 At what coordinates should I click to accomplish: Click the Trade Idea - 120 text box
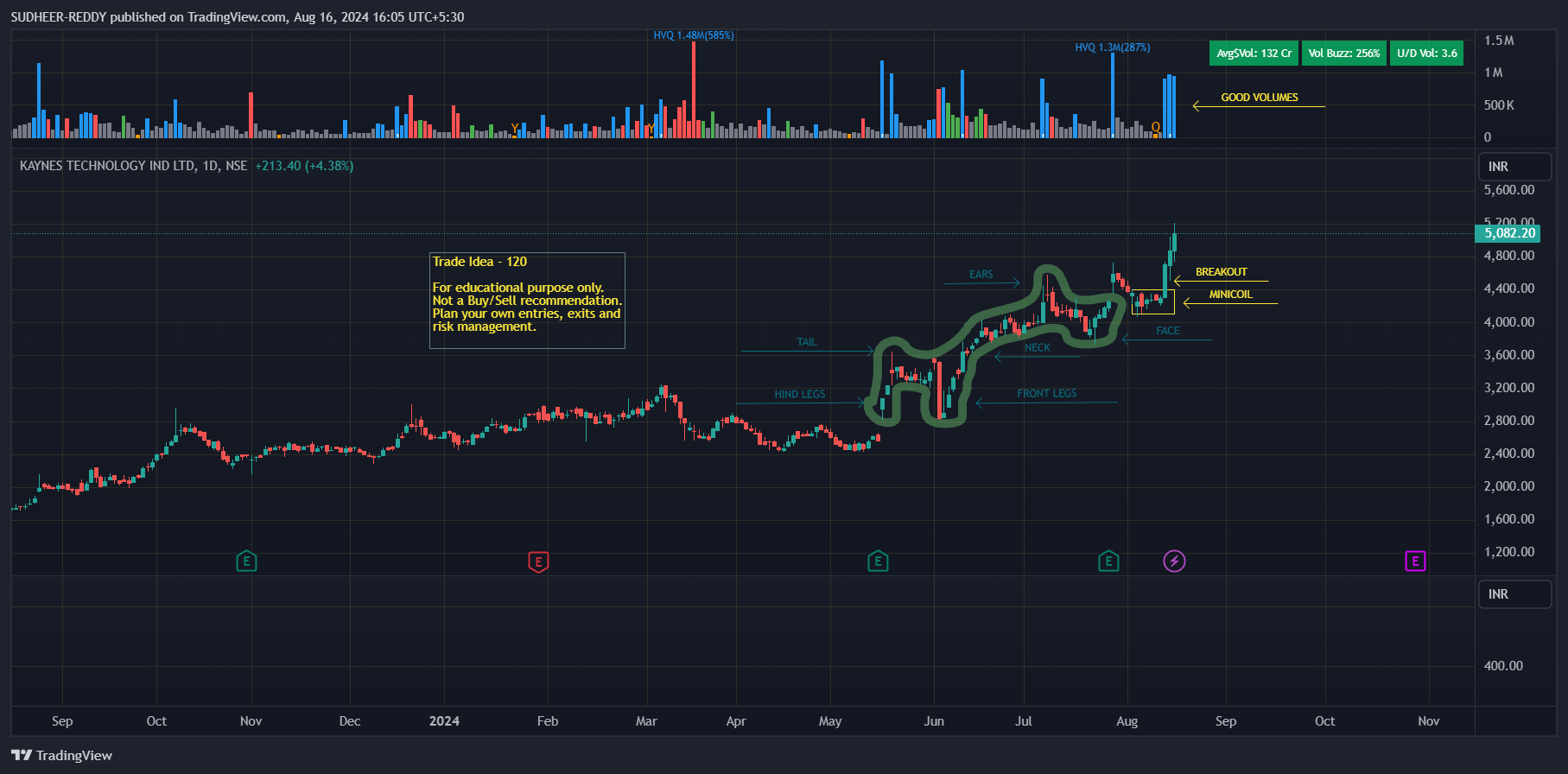527,301
